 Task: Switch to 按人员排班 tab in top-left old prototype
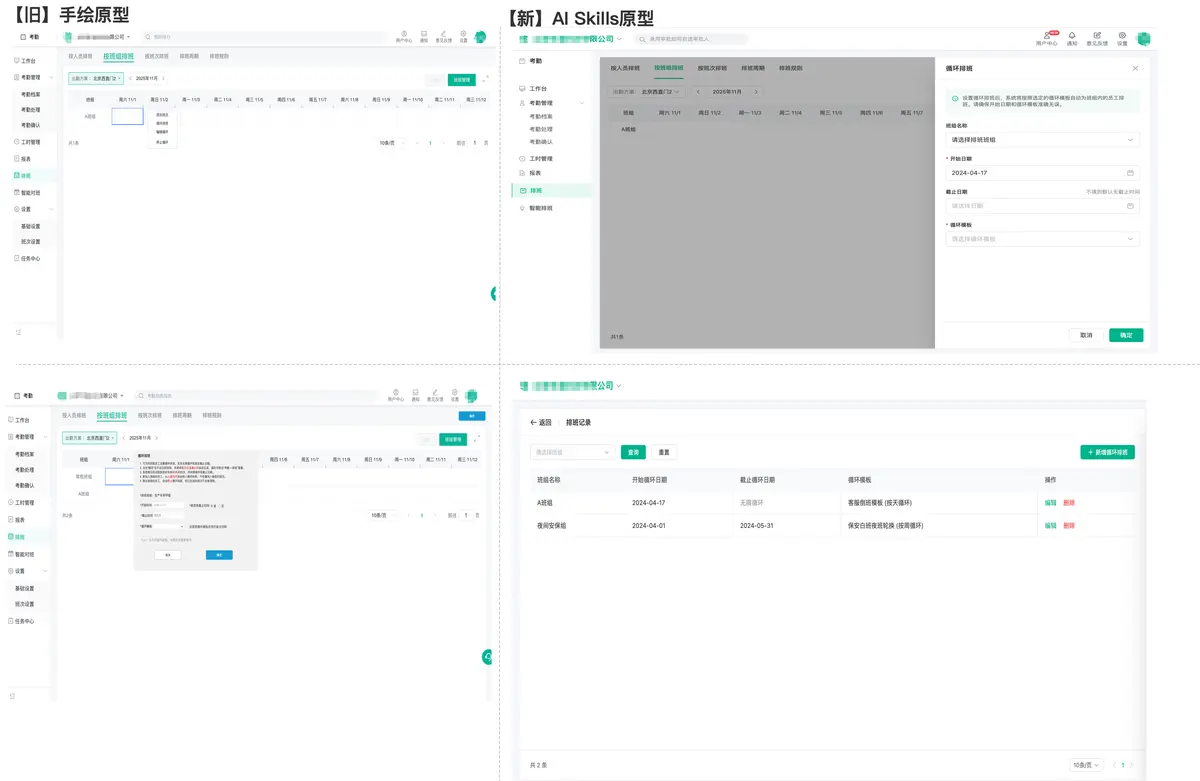click(x=80, y=56)
